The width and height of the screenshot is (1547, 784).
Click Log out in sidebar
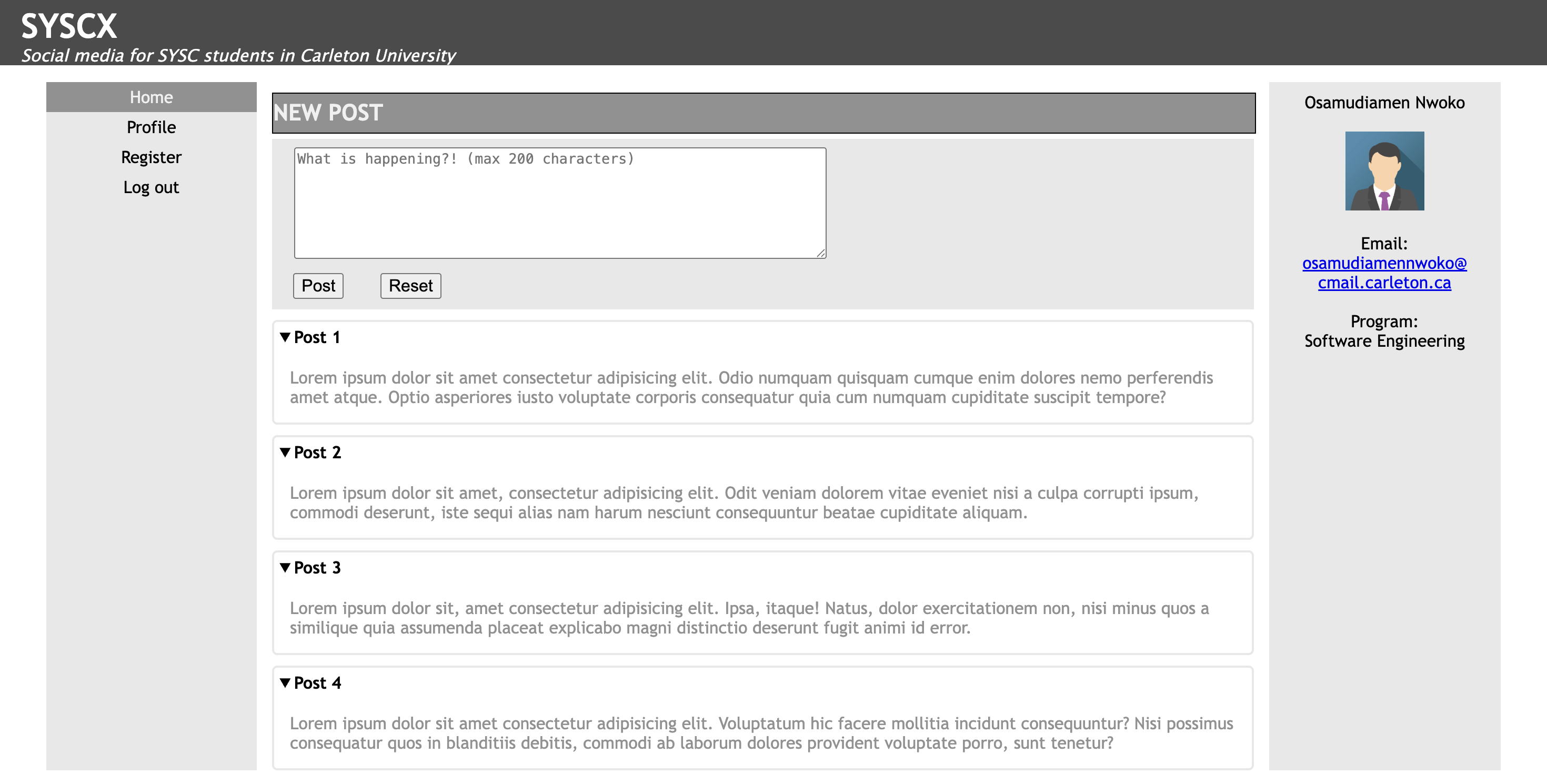pyautogui.click(x=152, y=187)
